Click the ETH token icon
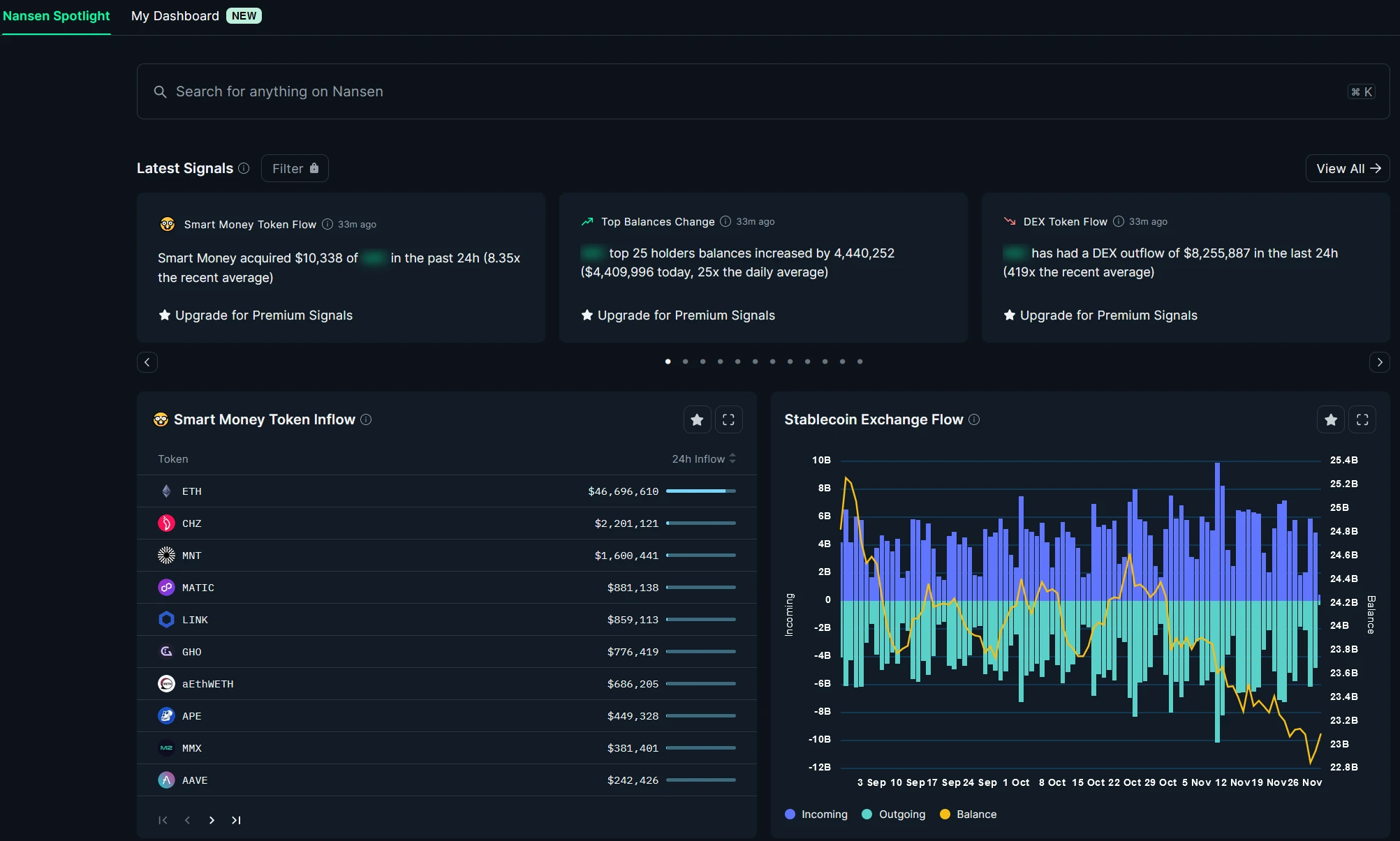 pos(166,491)
